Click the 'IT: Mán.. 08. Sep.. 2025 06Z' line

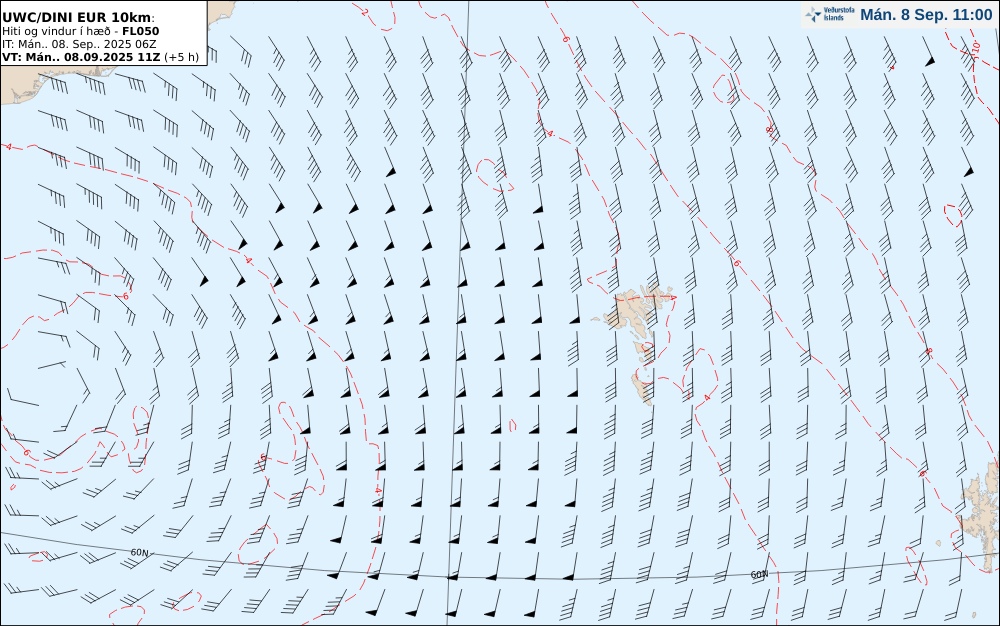point(78,44)
